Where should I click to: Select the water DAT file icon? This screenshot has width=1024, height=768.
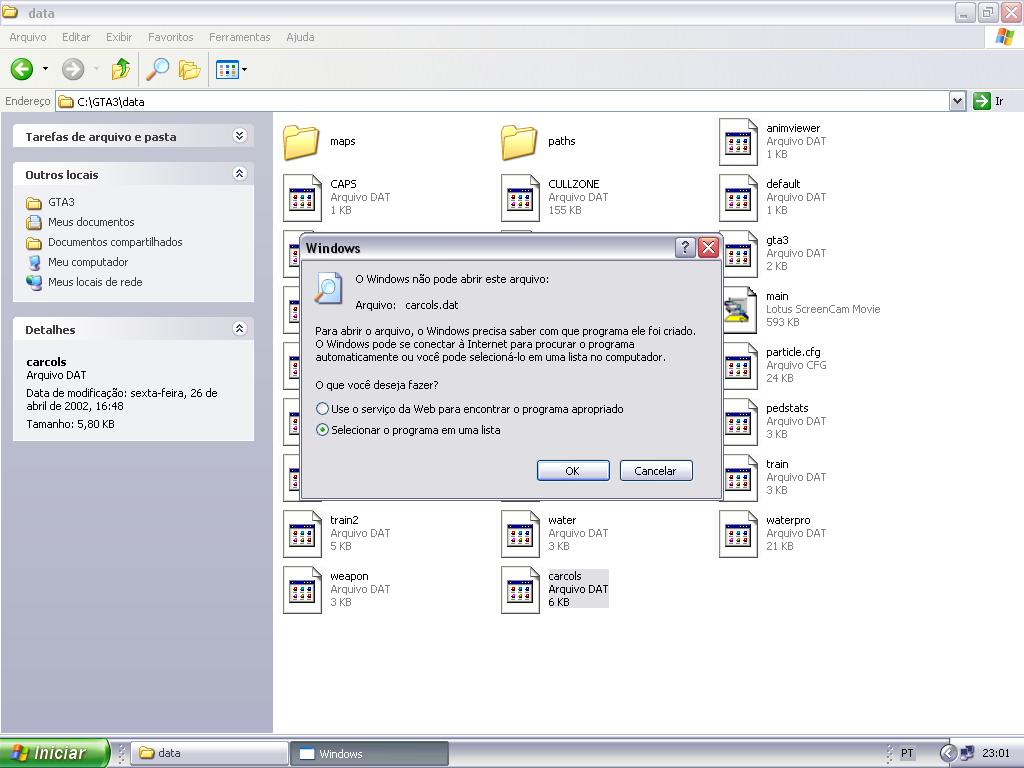(520, 534)
